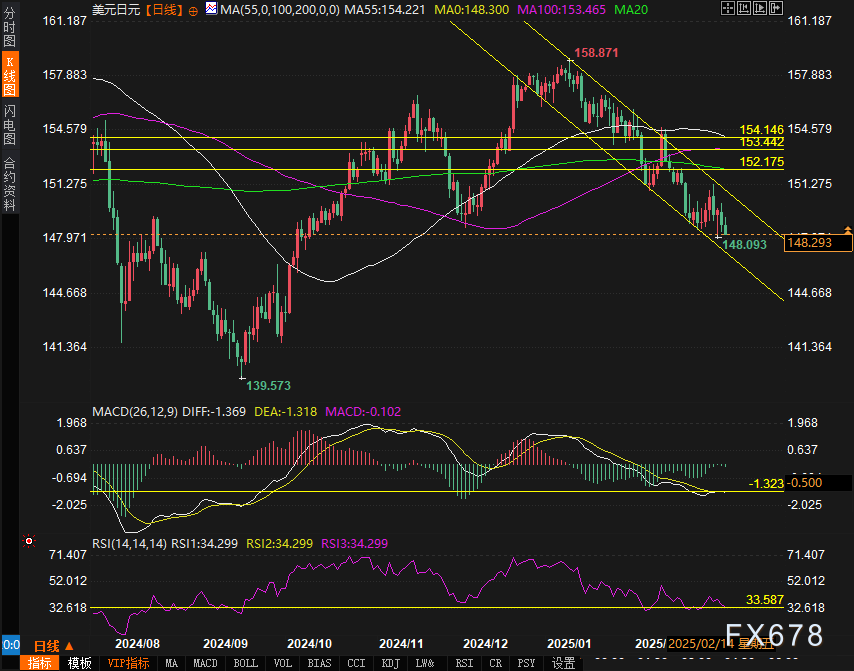
Task: Open the 闪电图 sidebar tab
Action: [x=10, y=124]
